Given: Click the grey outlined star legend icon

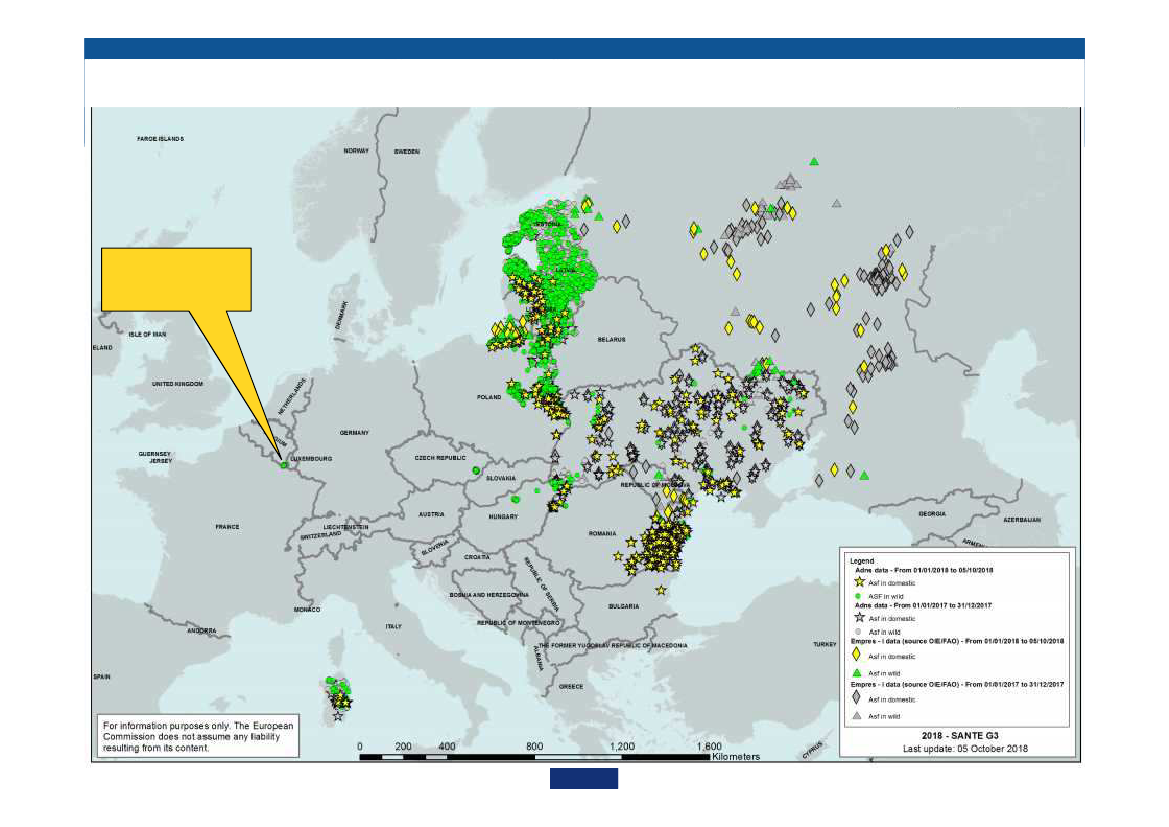Looking at the screenshot, I should click(858, 618).
